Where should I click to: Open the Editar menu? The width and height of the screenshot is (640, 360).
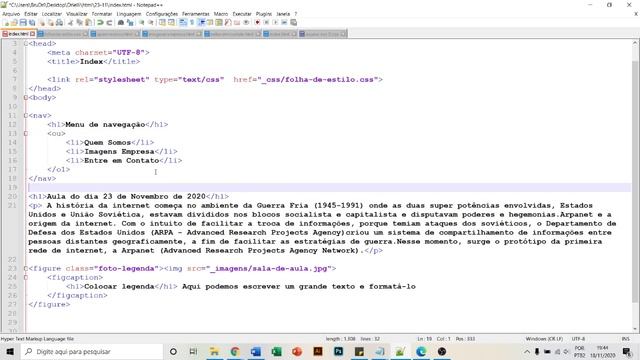(31, 14)
